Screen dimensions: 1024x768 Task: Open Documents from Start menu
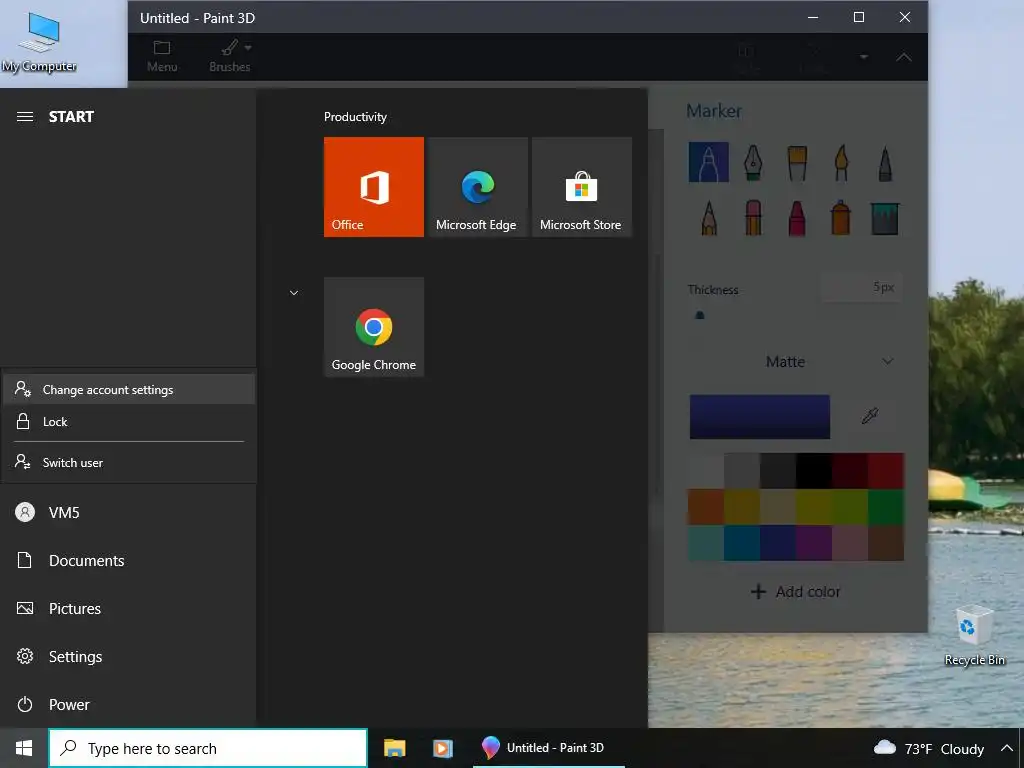[x=128, y=560]
